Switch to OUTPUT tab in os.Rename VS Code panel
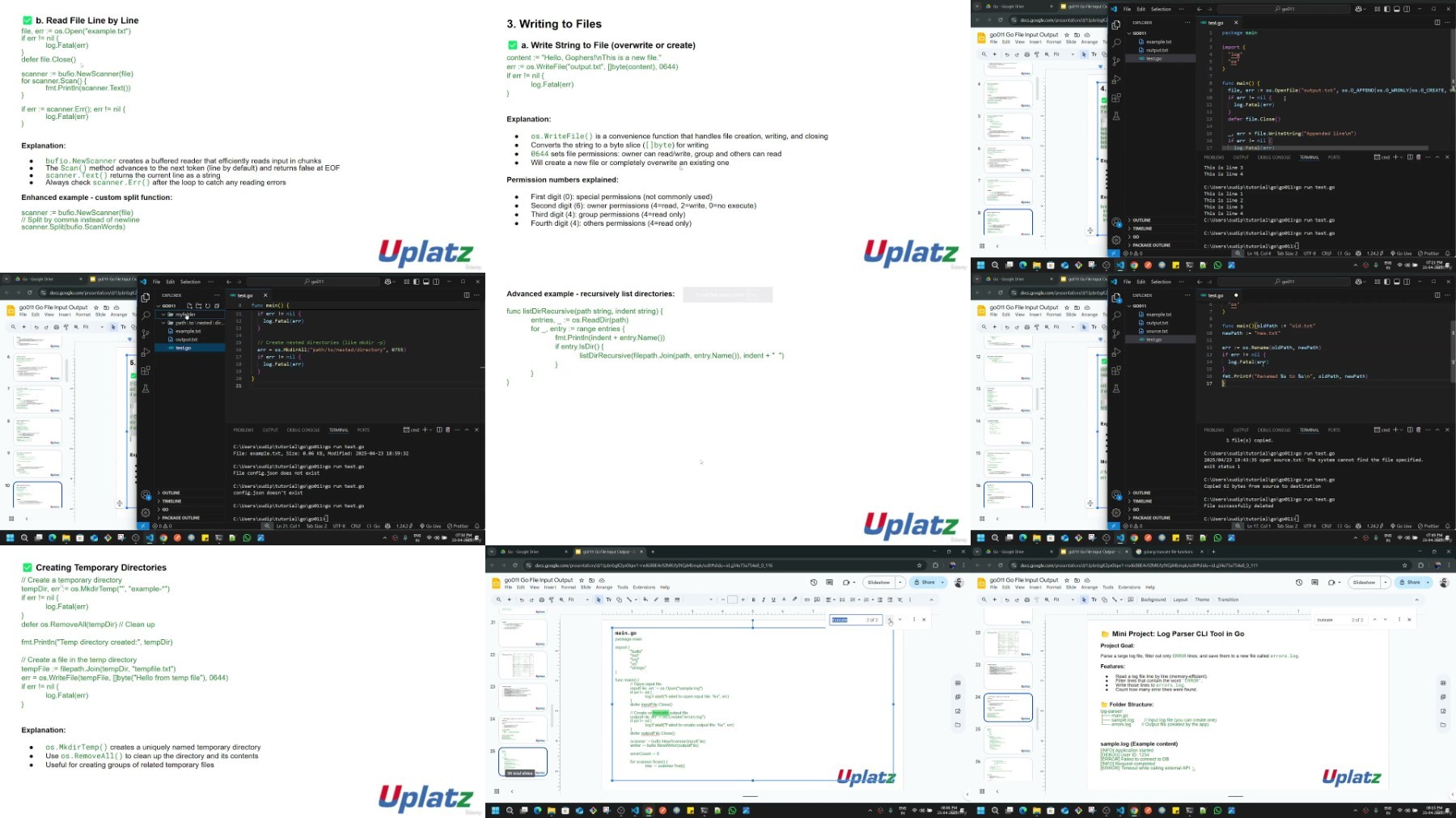This screenshot has height=818, width=1456. click(1241, 430)
